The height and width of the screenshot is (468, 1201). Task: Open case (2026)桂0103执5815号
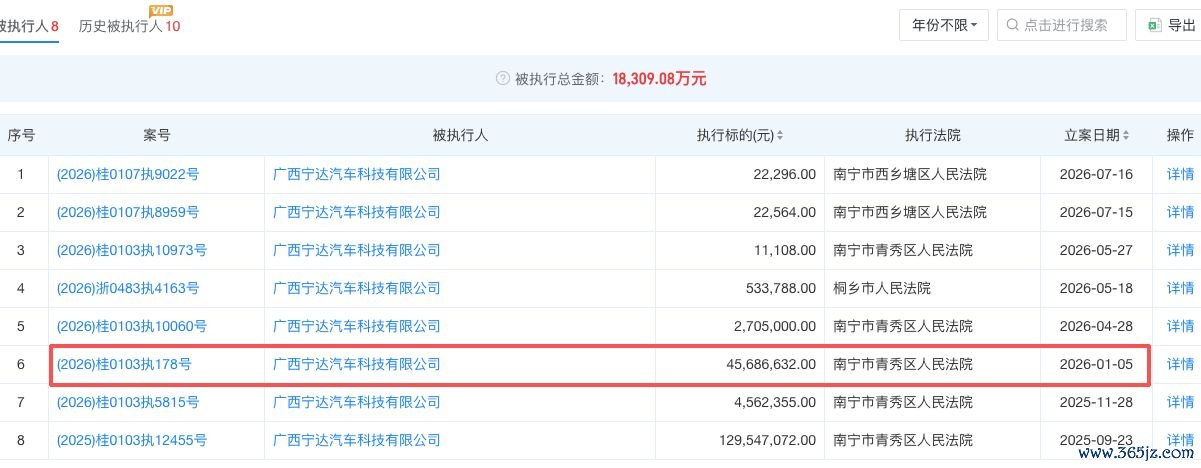click(x=128, y=402)
